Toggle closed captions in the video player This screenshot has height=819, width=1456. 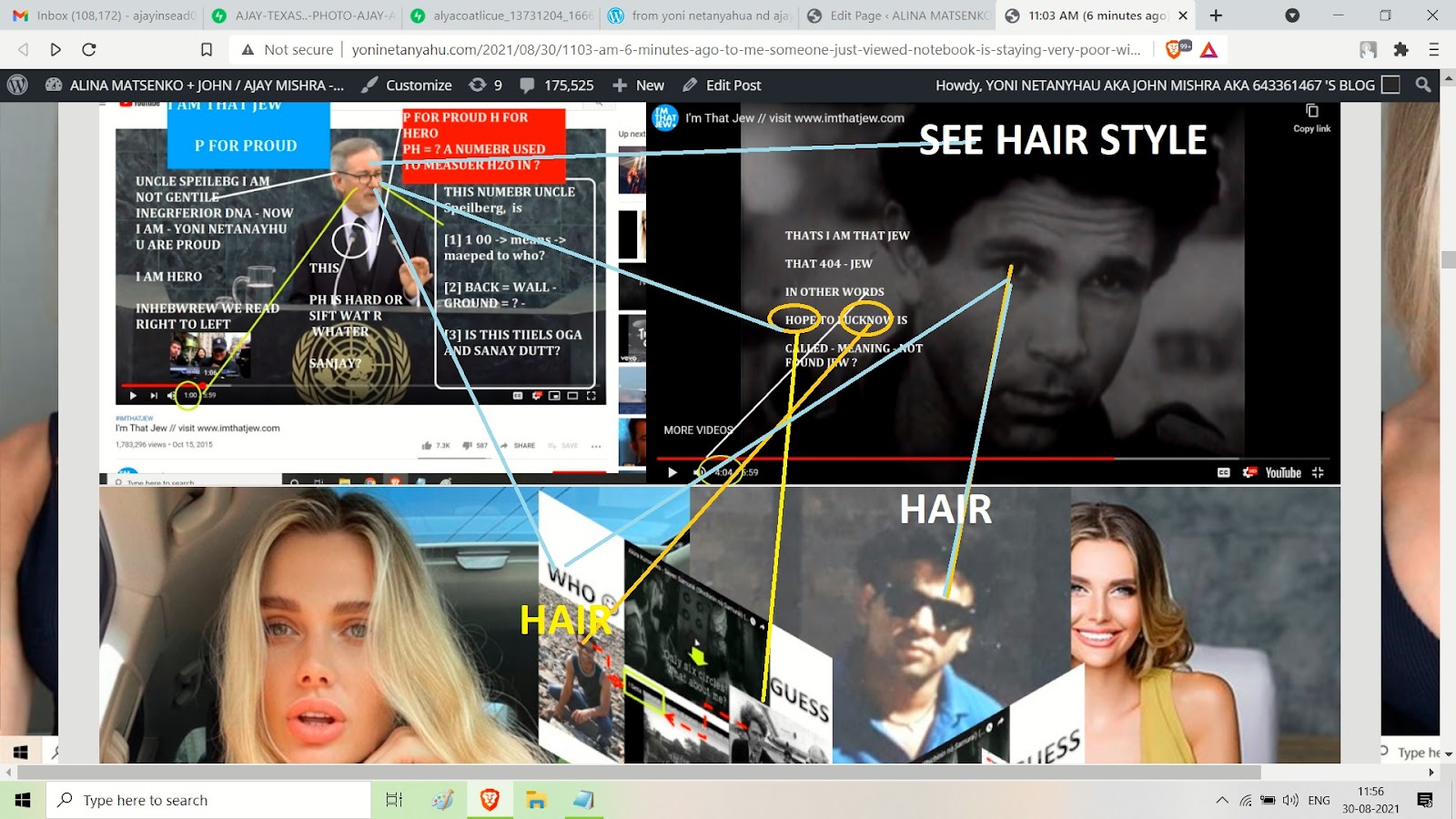point(1224,472)
